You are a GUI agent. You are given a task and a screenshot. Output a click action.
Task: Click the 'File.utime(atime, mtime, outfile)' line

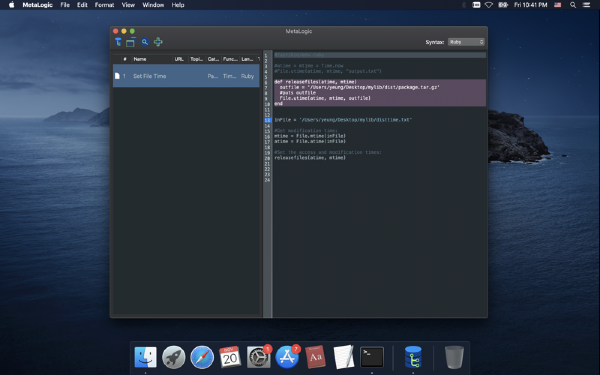tap(325, 98)
